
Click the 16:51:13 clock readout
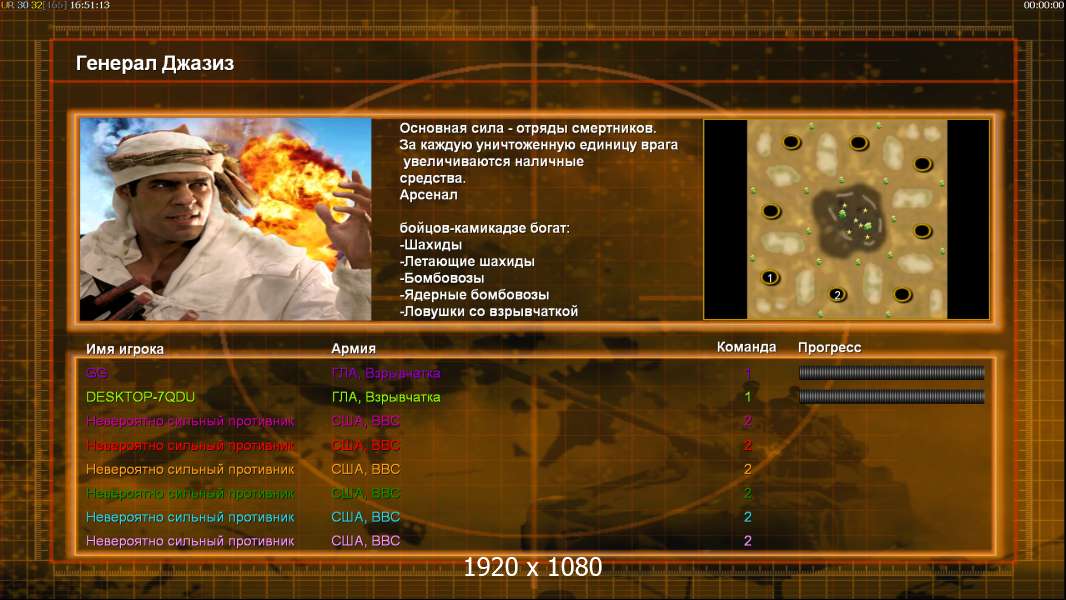click(x=90, y=5)
